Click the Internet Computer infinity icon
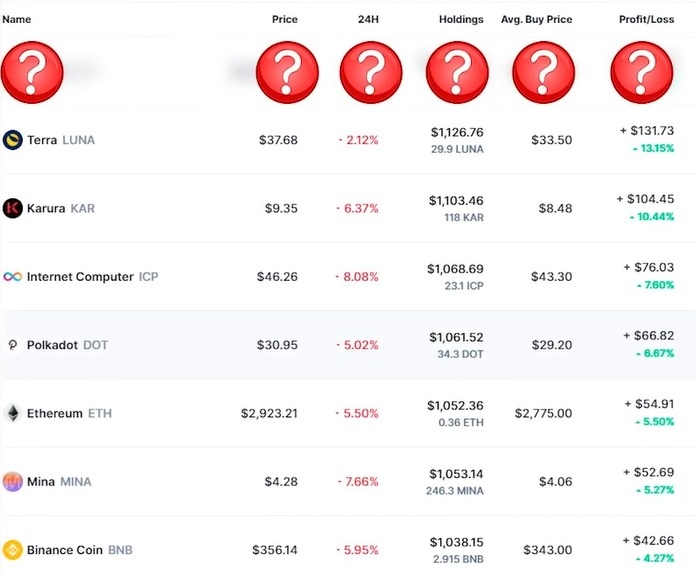This screenshot has width=696, height=573. tap(13, 277)
